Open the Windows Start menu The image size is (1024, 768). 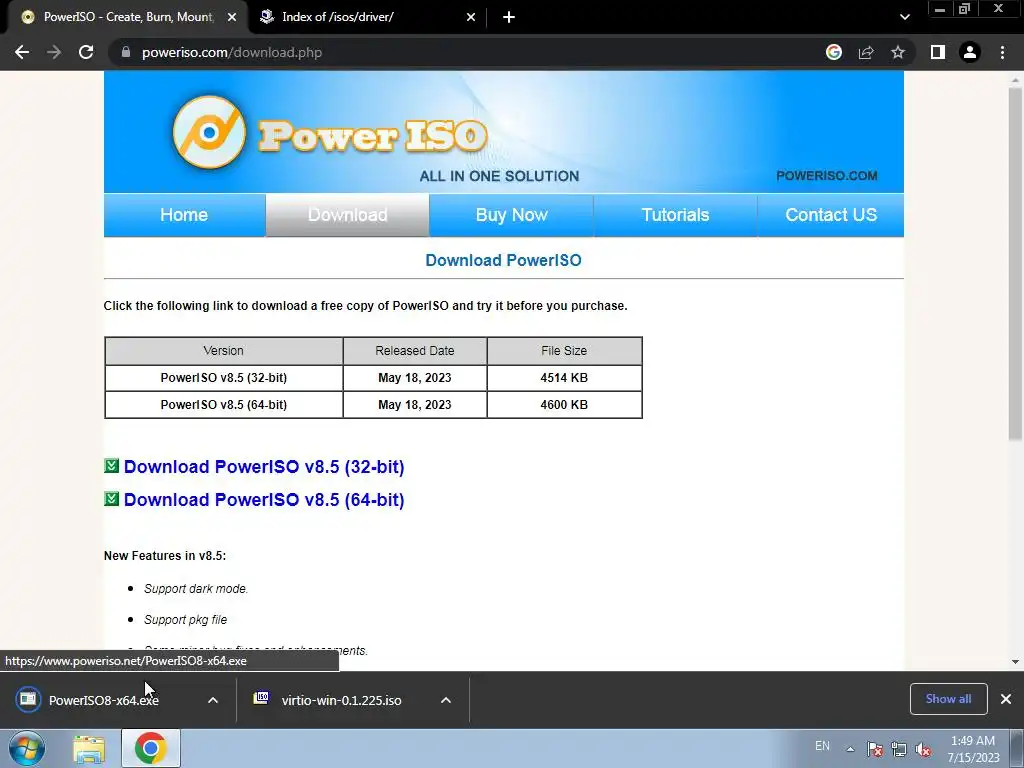click(x=27, y=748)
